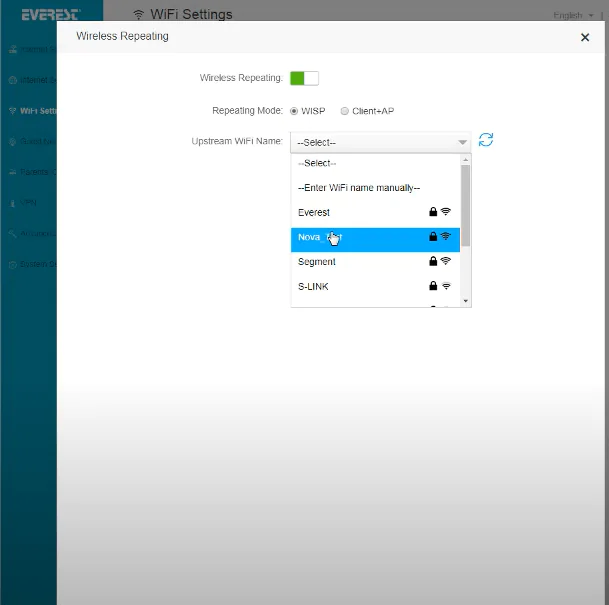Viewport: 609px width, 605px height.
Task: Select the Everest network
Action: (x=375, y=212)
